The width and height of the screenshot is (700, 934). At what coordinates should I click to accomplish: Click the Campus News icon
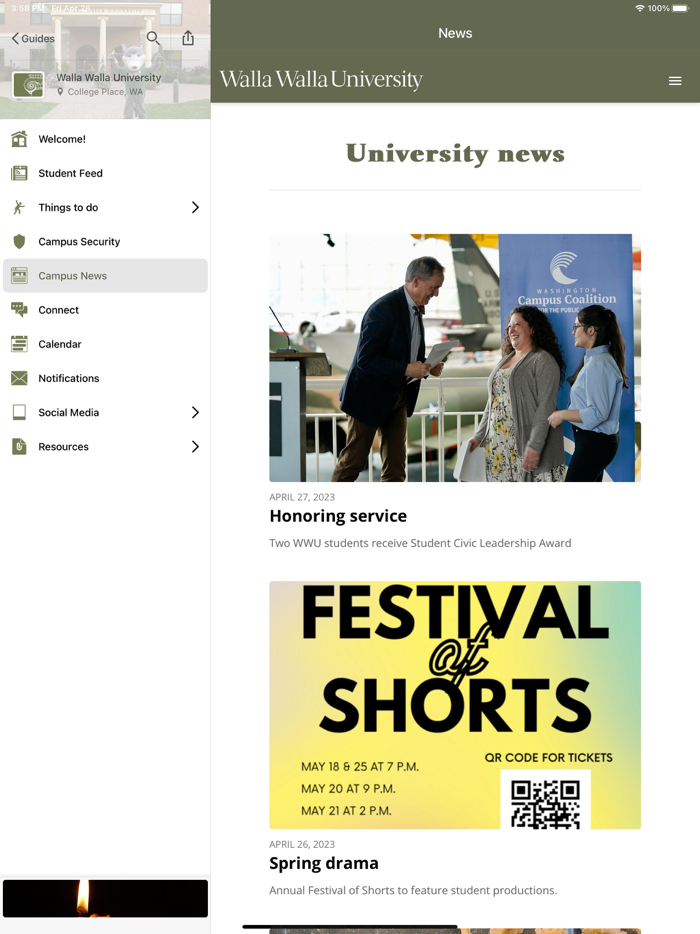(19, 276)
